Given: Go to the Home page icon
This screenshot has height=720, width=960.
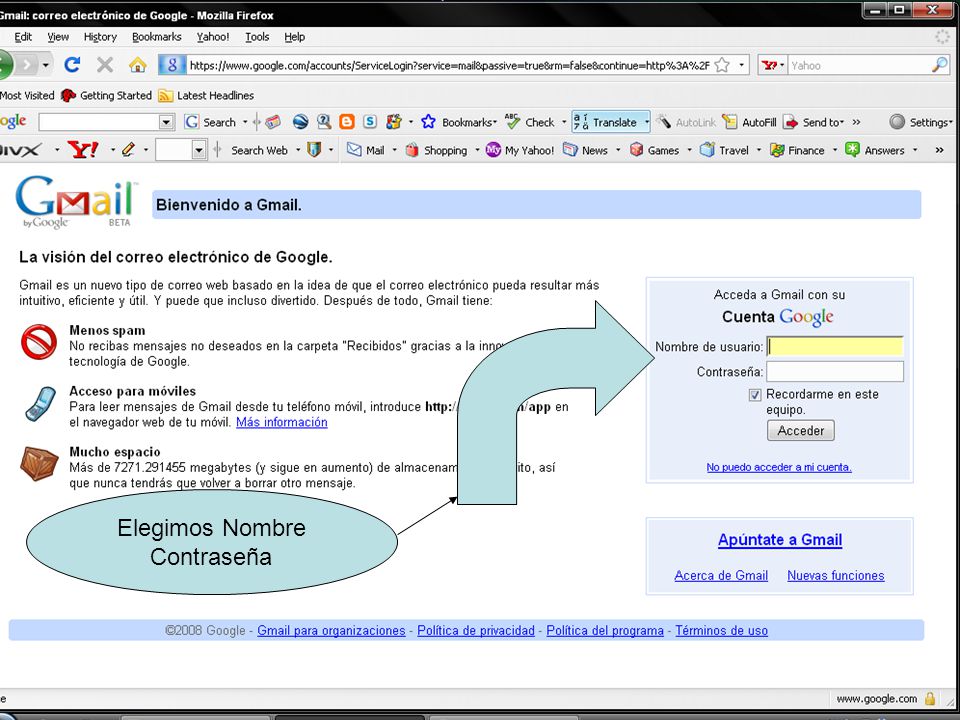Looking at the screenshot, I should [x=137, y=65].
